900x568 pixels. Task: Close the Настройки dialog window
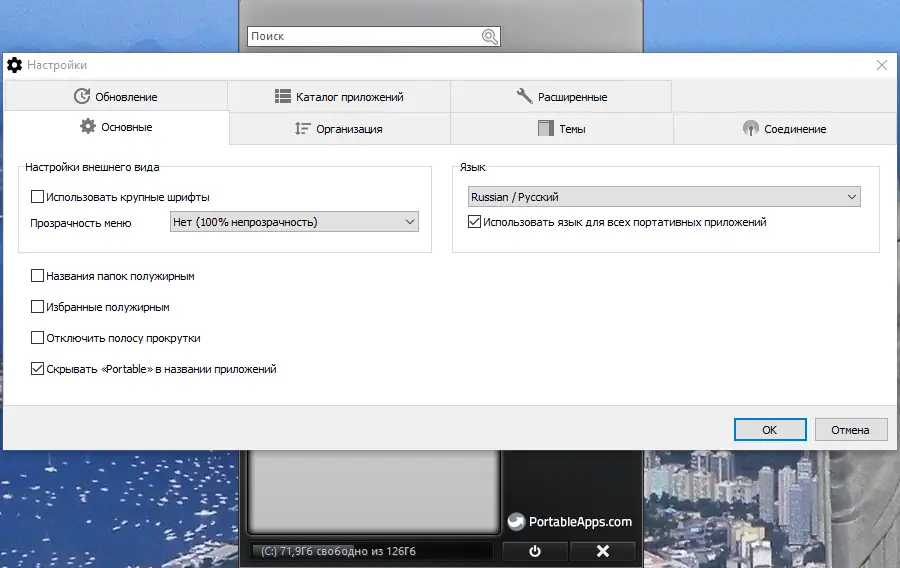click(882, 65)
